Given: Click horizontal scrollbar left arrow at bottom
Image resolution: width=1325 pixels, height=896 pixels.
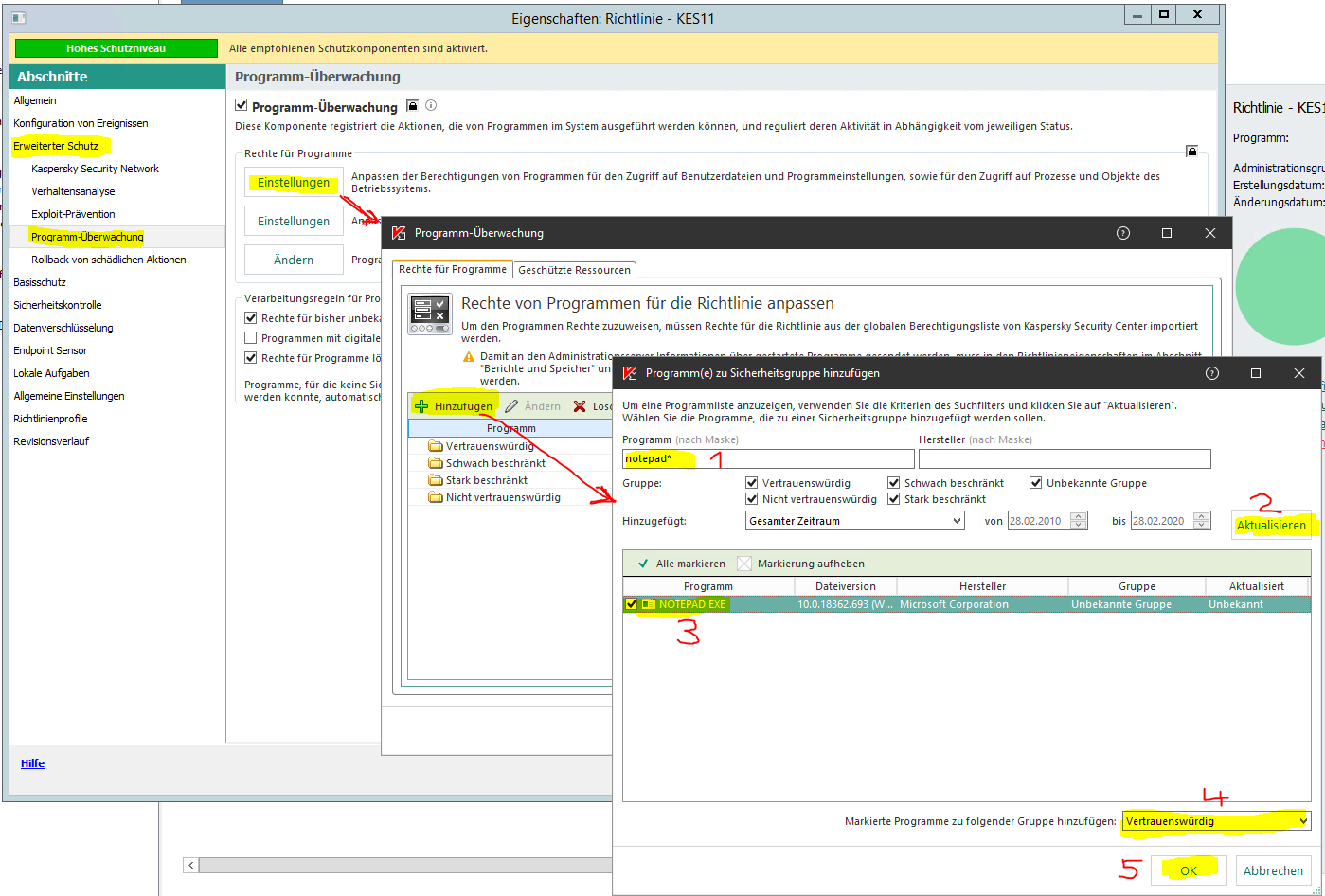Looking at the screenshot, I should [x=191, y=865].
